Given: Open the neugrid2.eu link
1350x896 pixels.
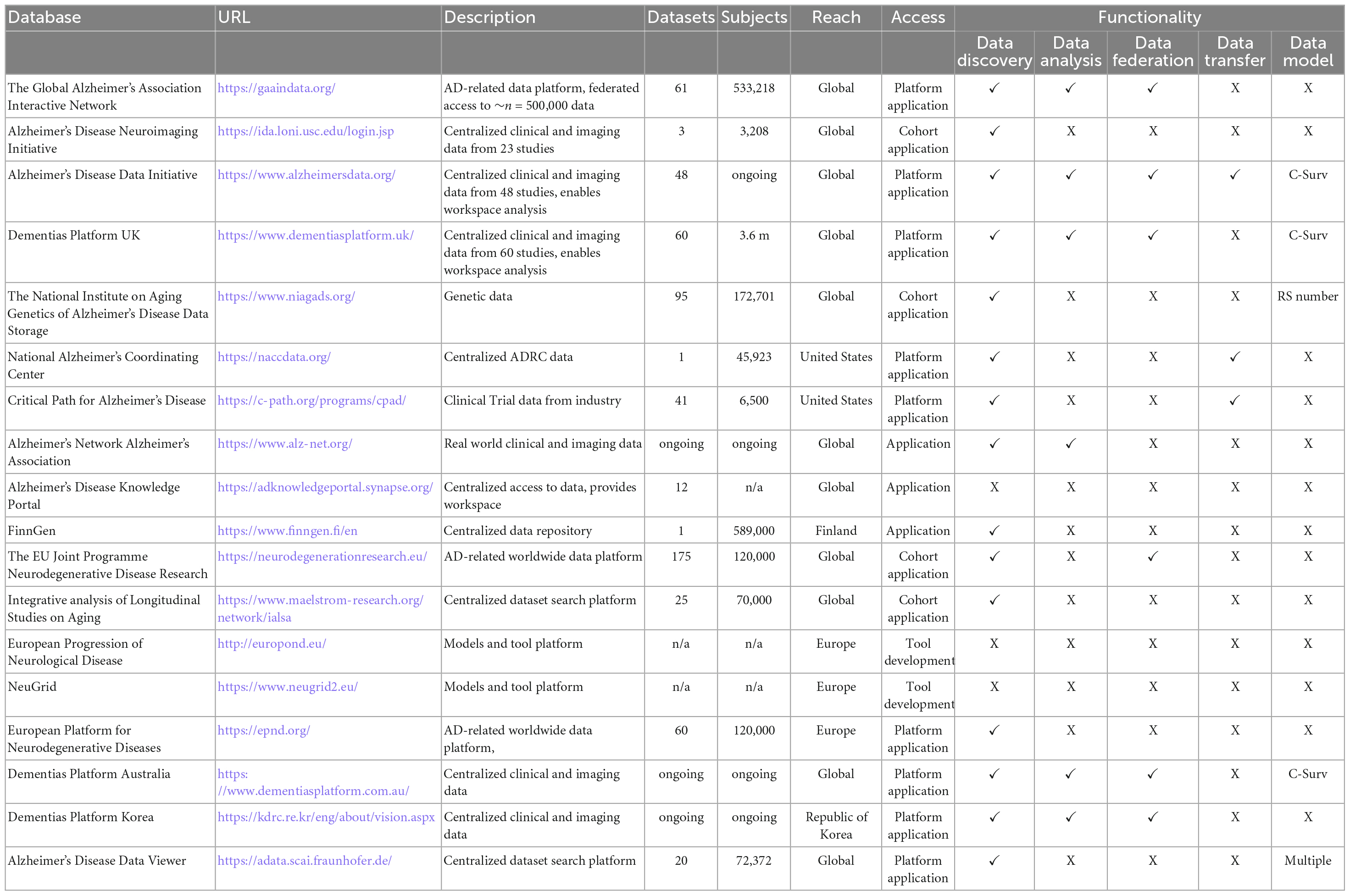Looking at the screenshot, I should pyautogui.click(x=287, y=687).
